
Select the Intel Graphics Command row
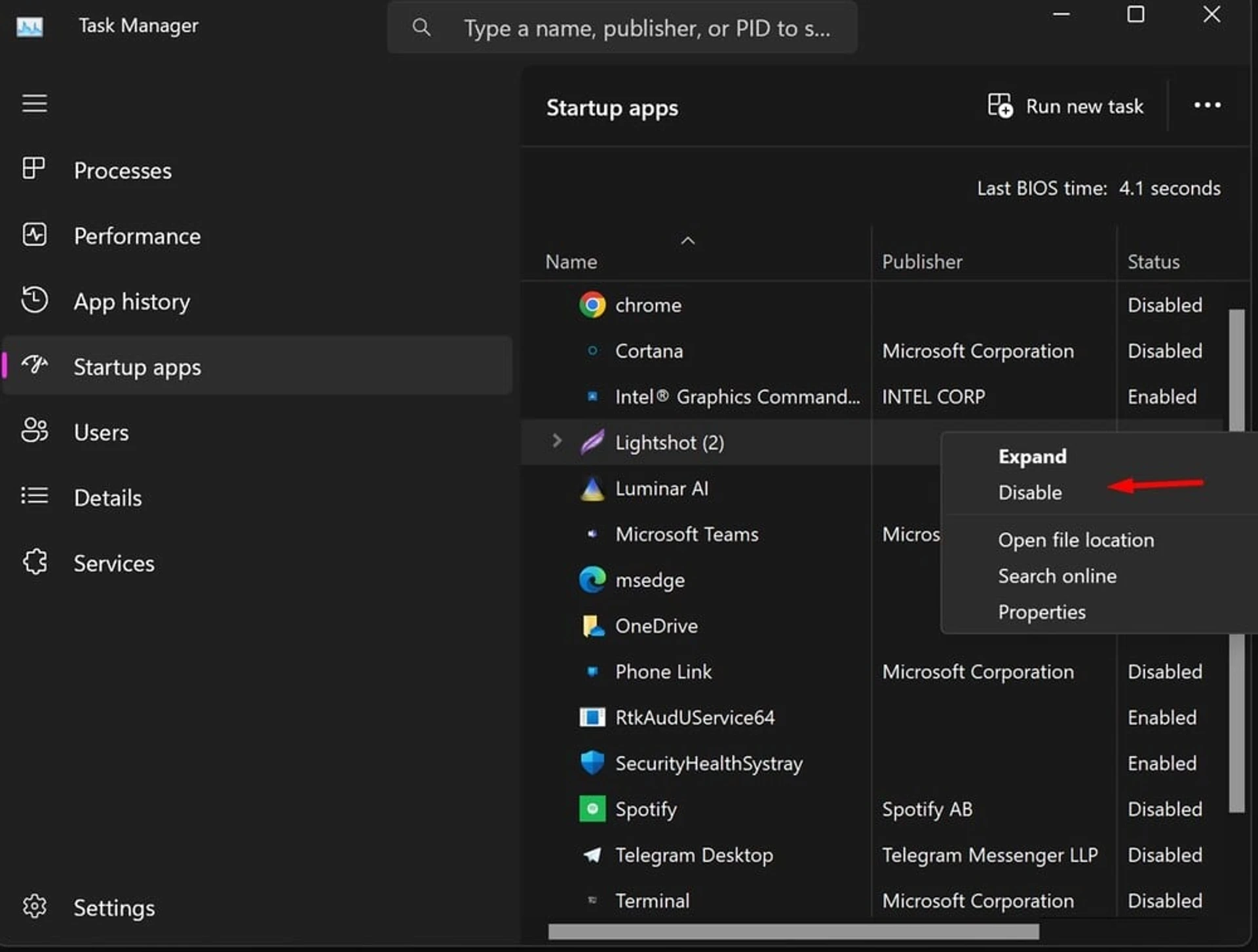871,397
